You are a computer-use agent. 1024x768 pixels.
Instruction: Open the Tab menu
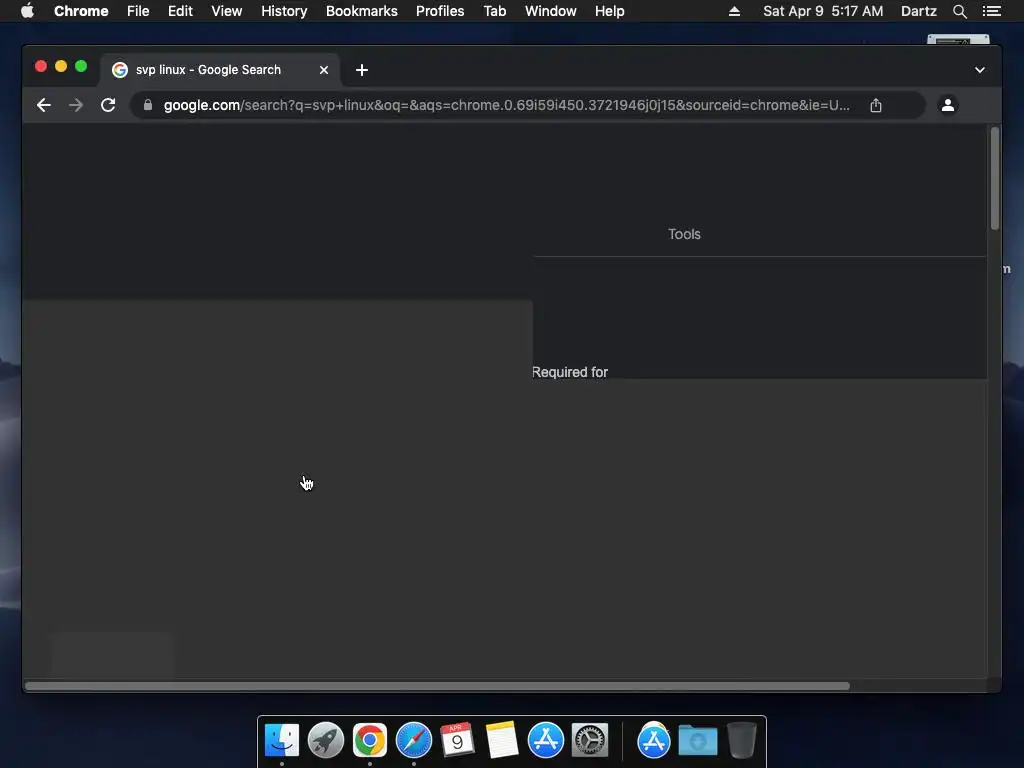point(495,11)
